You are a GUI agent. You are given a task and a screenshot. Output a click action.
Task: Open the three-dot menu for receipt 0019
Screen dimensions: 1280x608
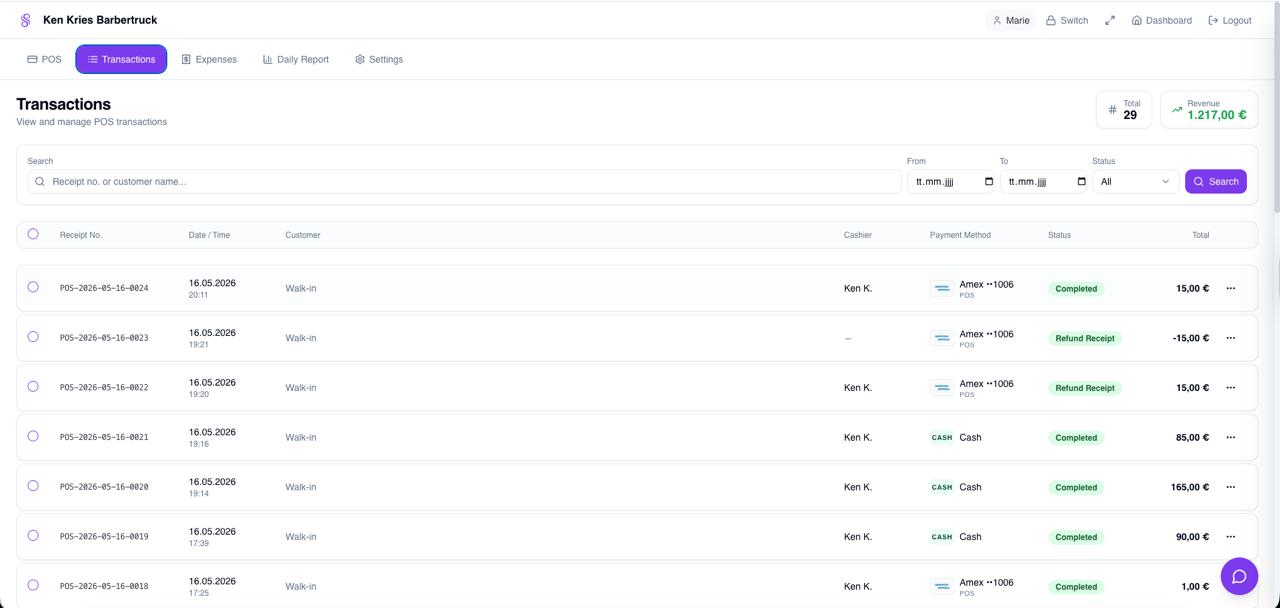click(1231, 537)
